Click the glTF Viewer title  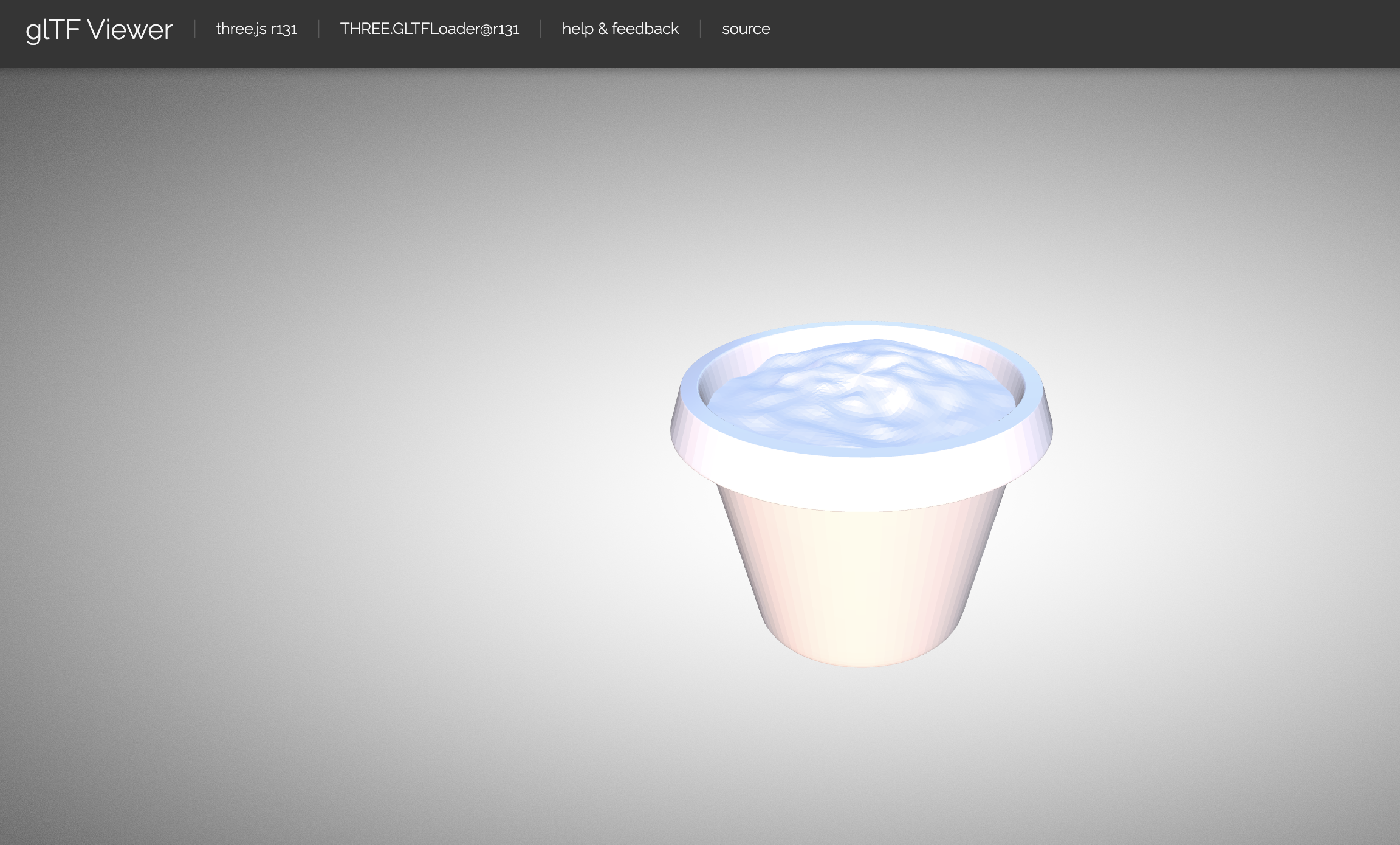tap(99, 30)
